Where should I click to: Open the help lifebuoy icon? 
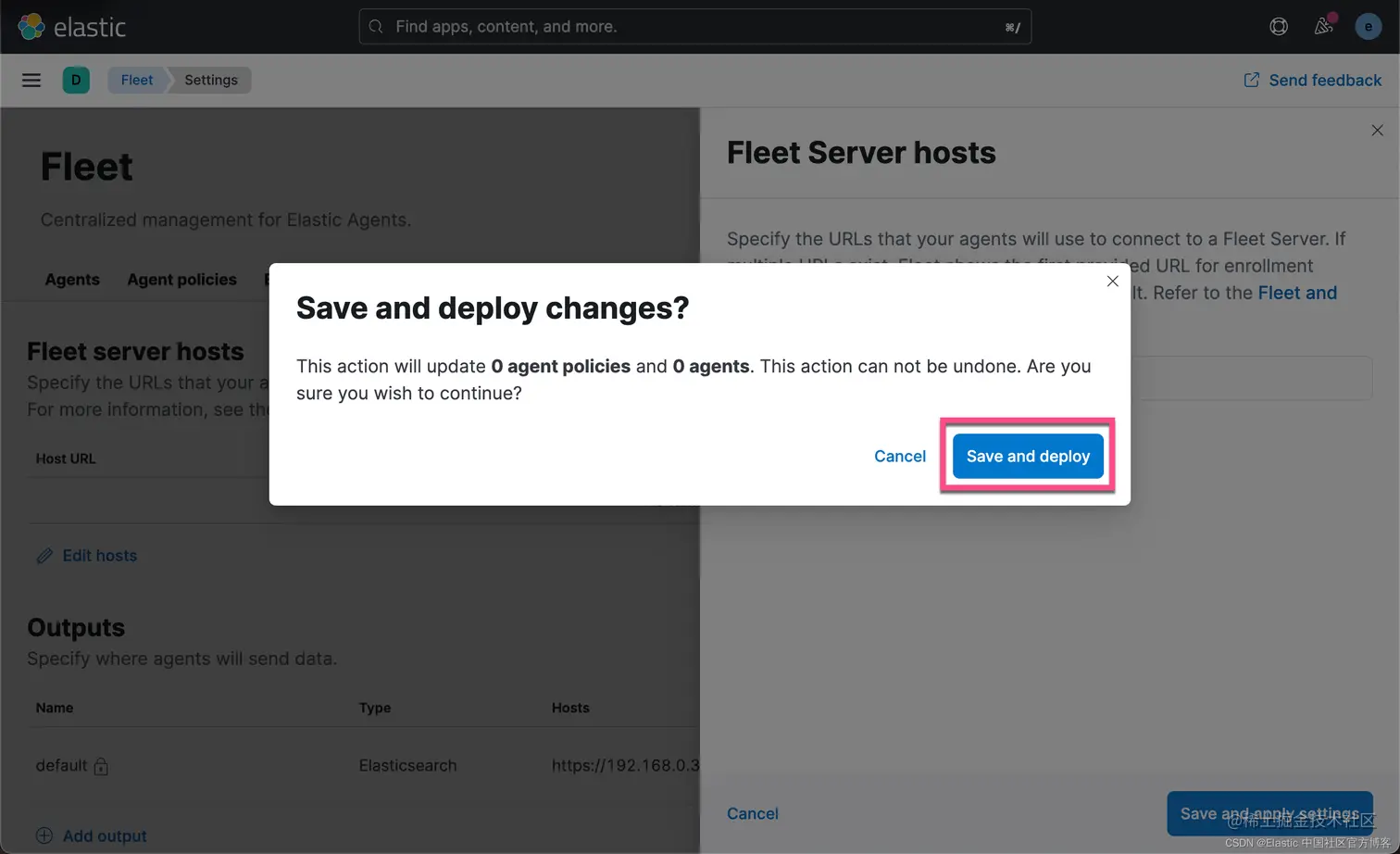tap(1279, 27)
